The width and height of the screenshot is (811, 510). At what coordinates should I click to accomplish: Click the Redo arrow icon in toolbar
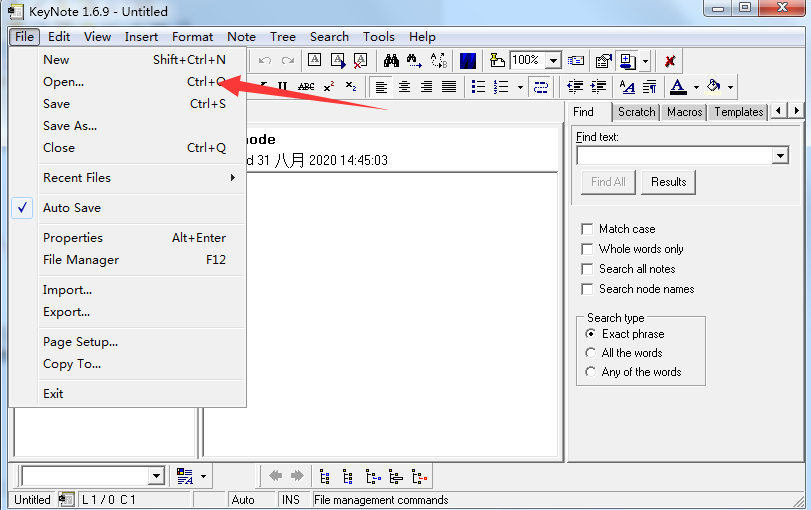[288, 61]
